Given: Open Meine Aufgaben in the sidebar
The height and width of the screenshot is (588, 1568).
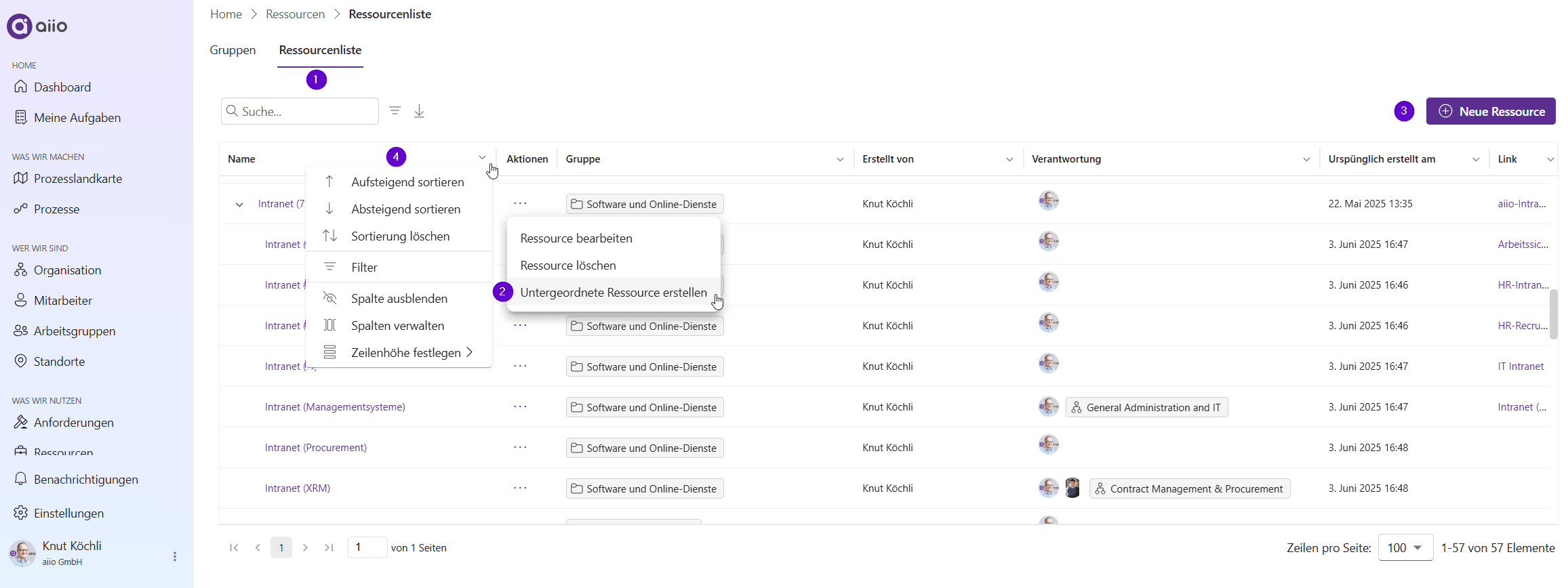Looking at the screenshot, I should point(77,117).
